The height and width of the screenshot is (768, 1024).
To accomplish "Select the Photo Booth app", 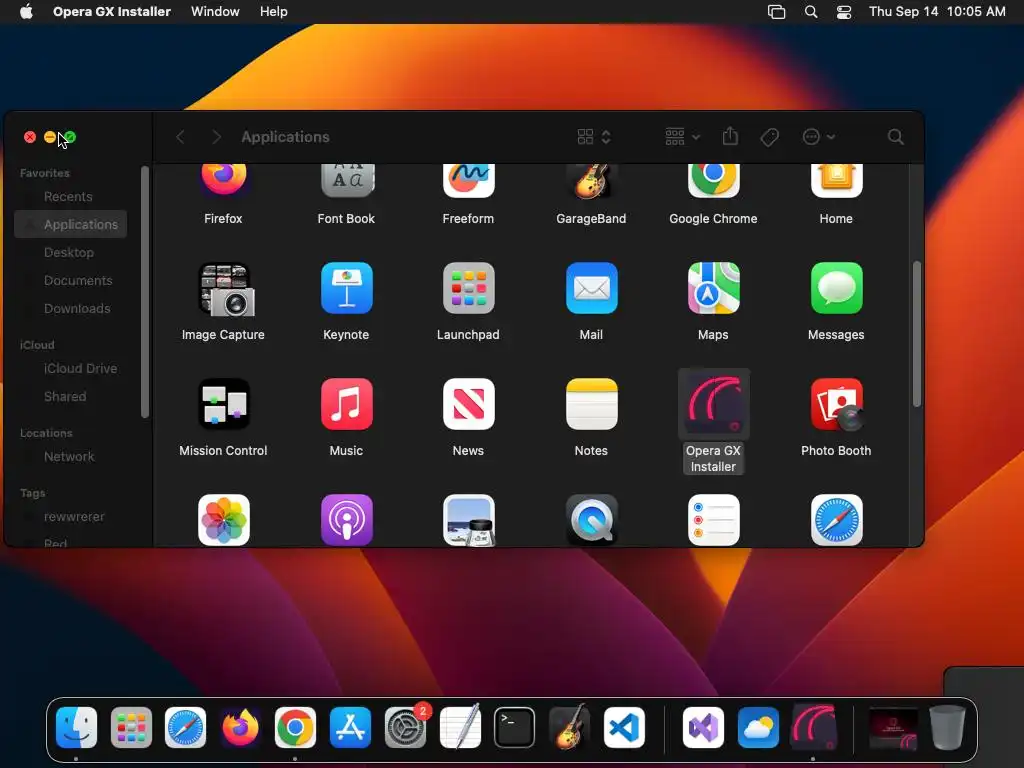I will 837,405.
